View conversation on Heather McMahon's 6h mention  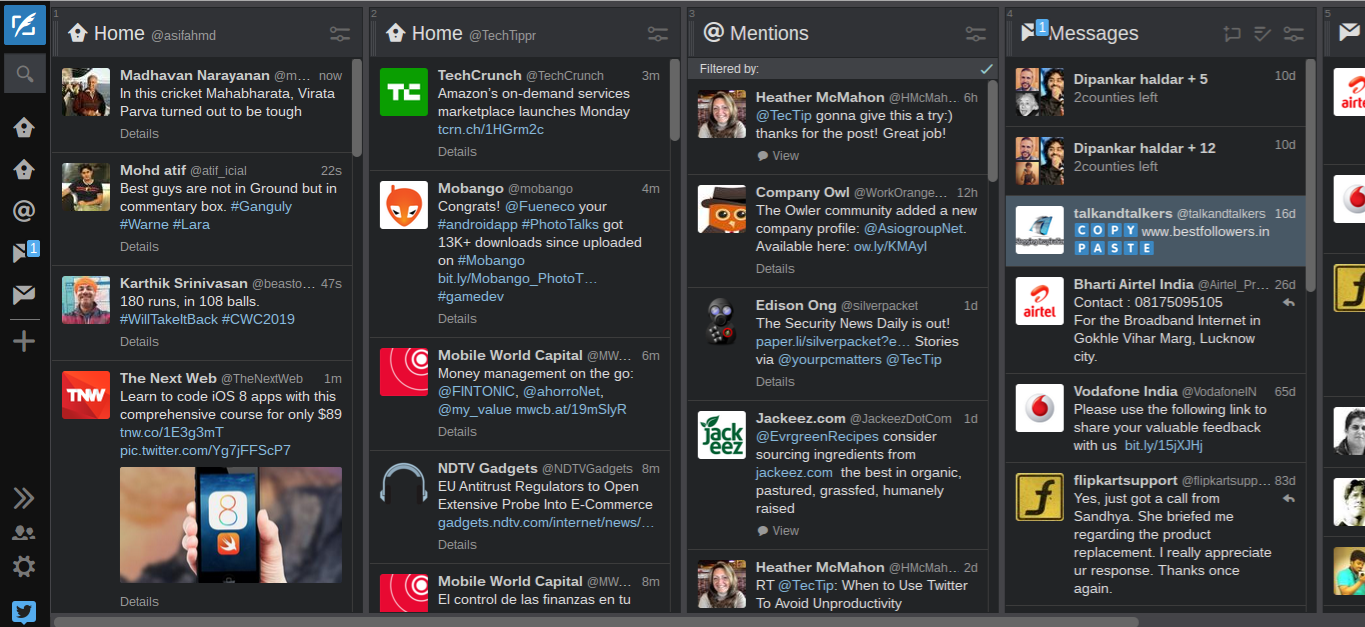(778, 155)
